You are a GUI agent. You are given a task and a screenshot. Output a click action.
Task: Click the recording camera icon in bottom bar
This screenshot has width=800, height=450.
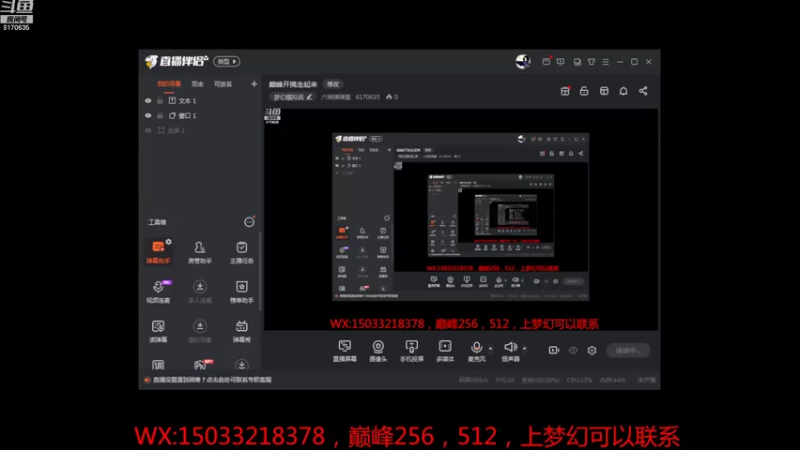[x=554, y=350]
